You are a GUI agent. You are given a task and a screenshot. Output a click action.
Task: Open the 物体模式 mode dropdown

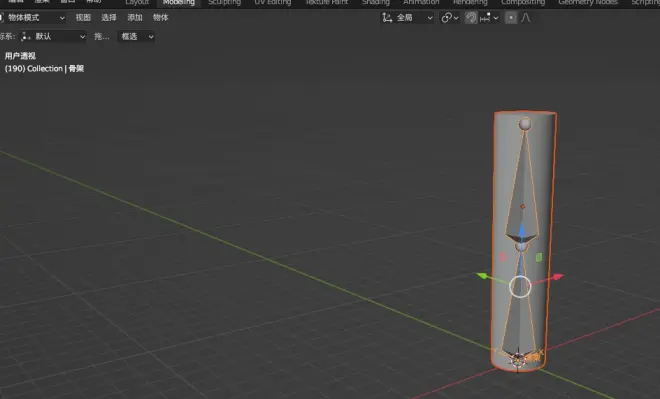click(33, 18)
